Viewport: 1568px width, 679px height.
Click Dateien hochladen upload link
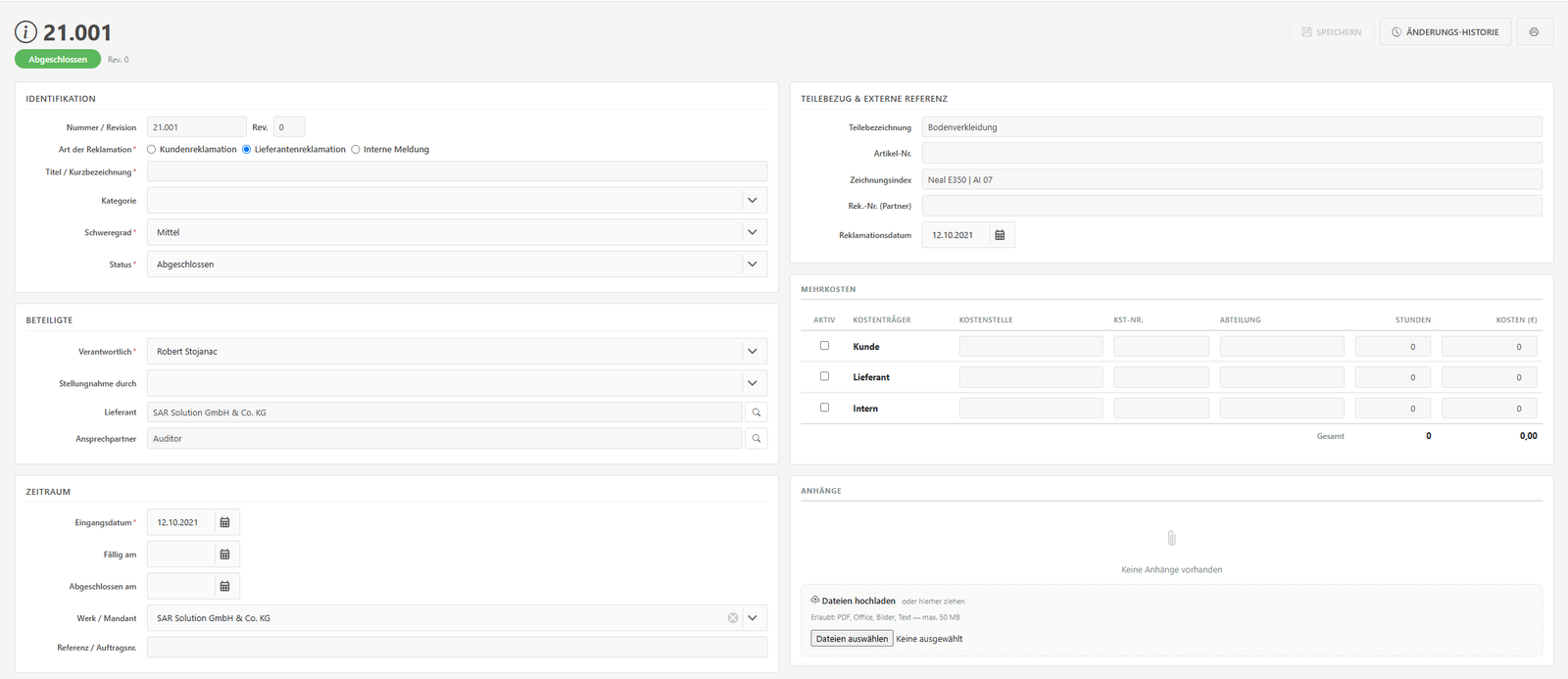(x=853, y=601)
